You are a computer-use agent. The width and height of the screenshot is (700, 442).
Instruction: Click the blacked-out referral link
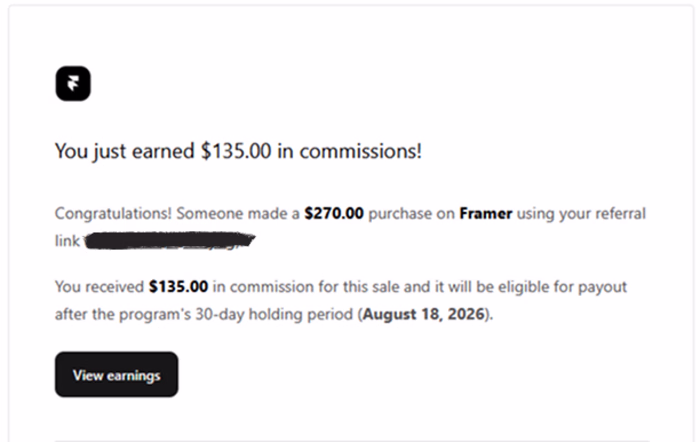coord(170,241)
